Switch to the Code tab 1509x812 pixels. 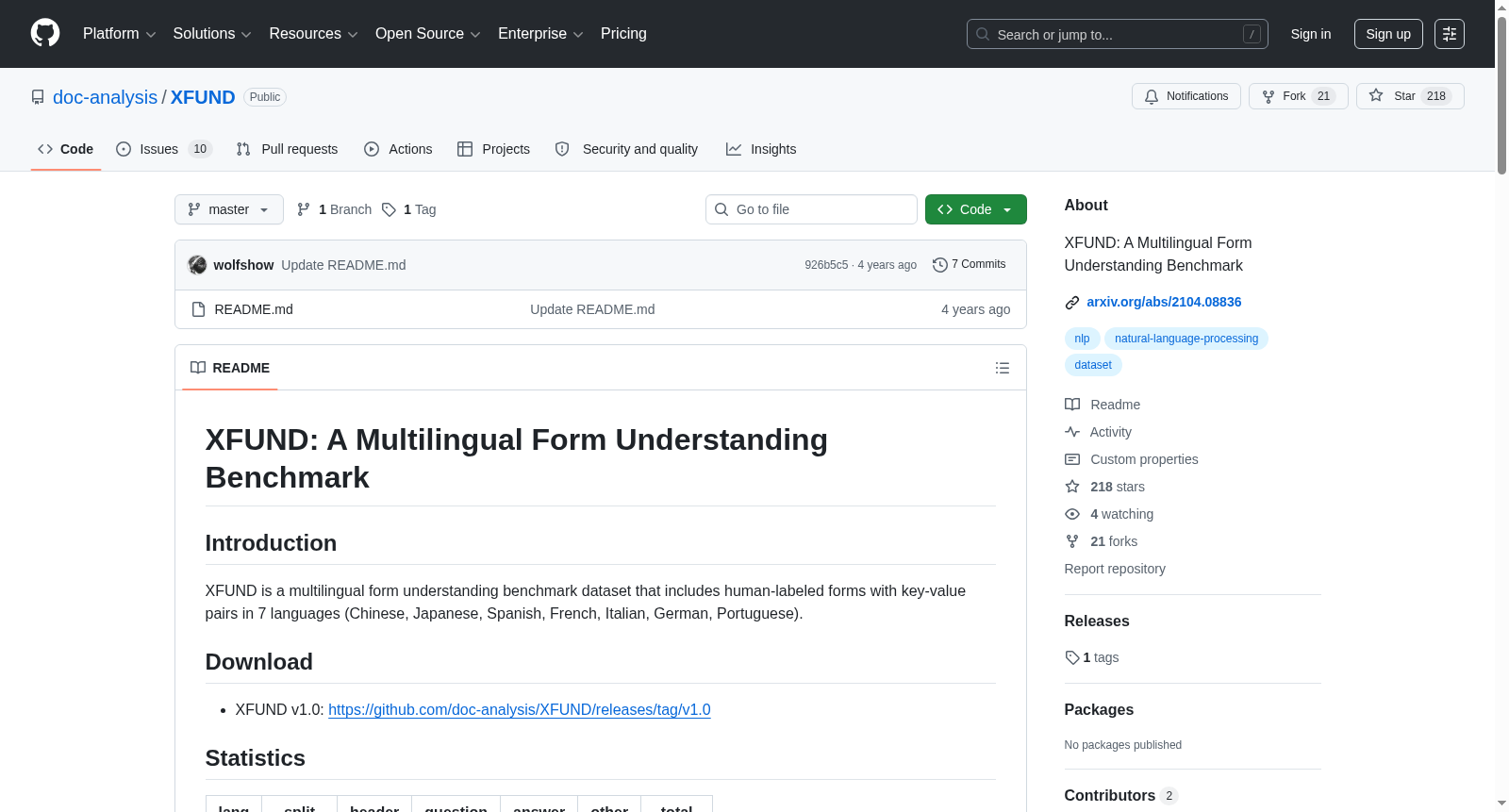click(66, 149)
